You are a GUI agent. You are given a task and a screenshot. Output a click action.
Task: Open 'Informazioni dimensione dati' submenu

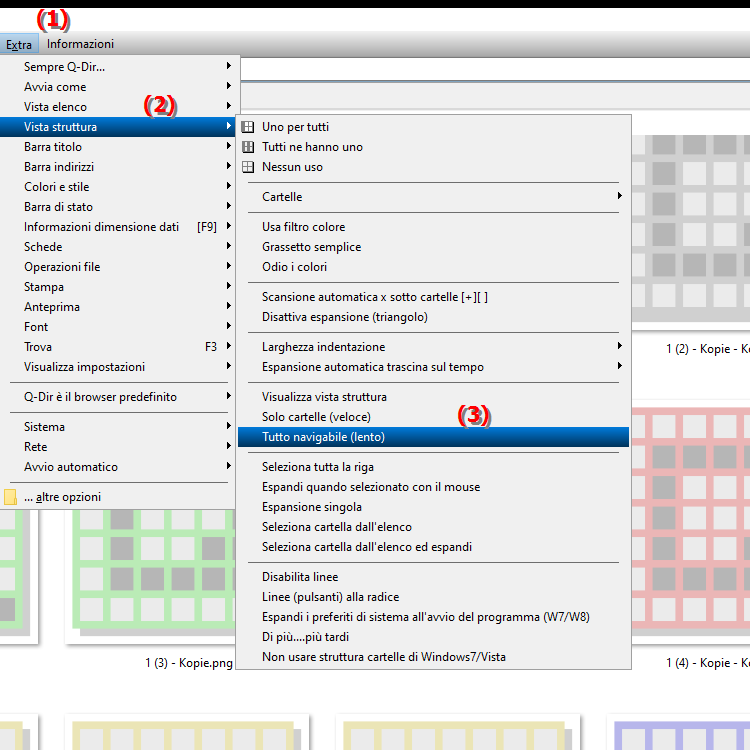click(x=117, y=227)
